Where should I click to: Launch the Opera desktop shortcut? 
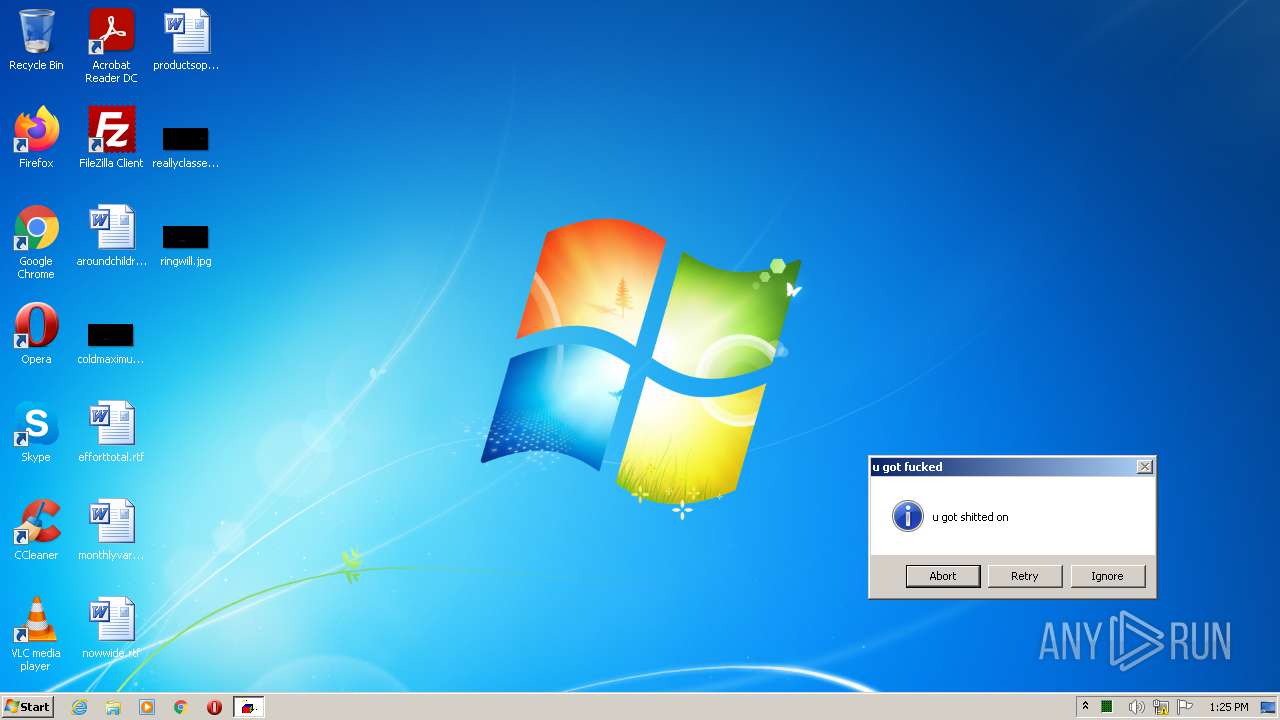click(36, 334)
